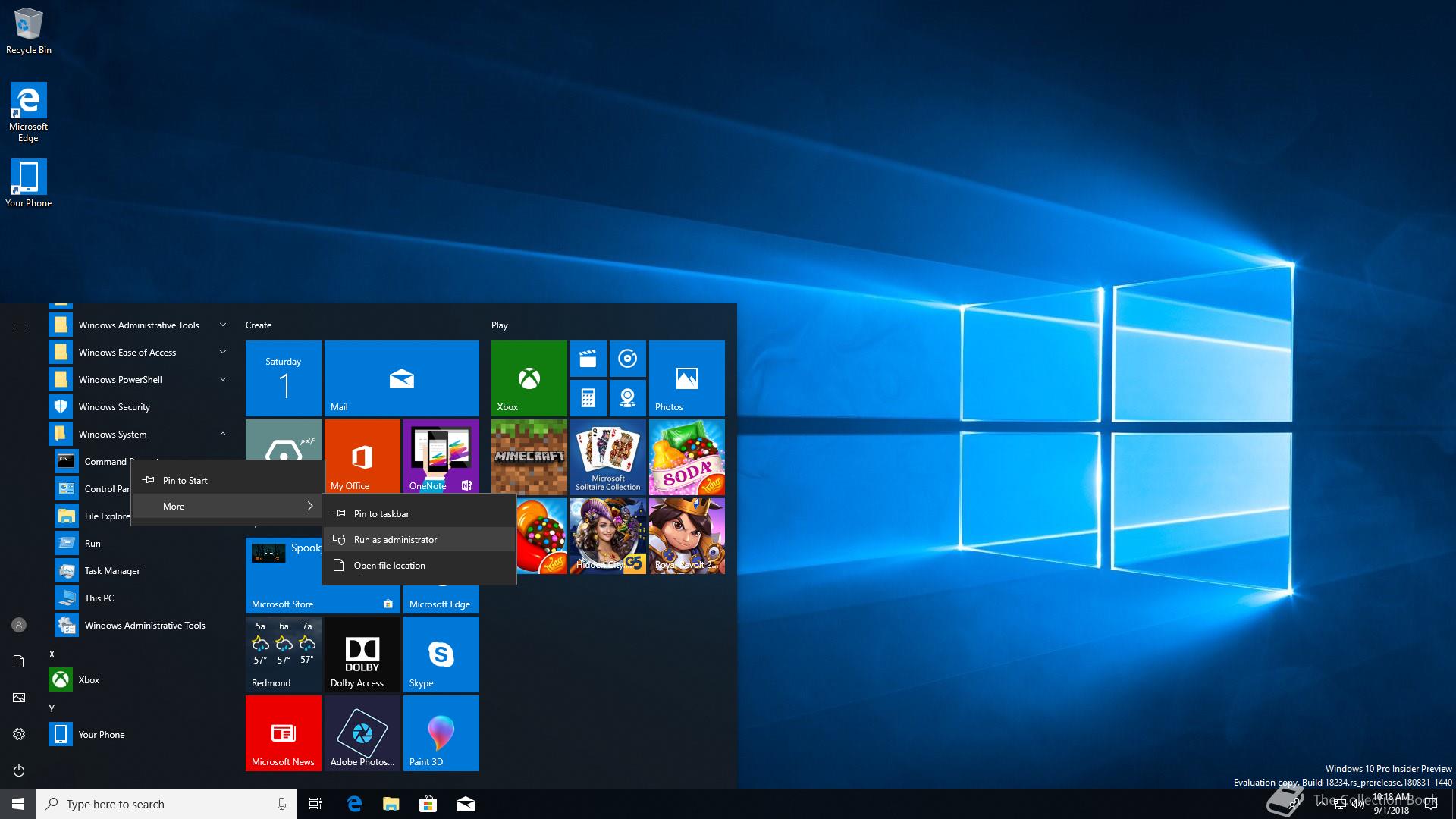
Task: Select Run as administrator
Action: 419,539
